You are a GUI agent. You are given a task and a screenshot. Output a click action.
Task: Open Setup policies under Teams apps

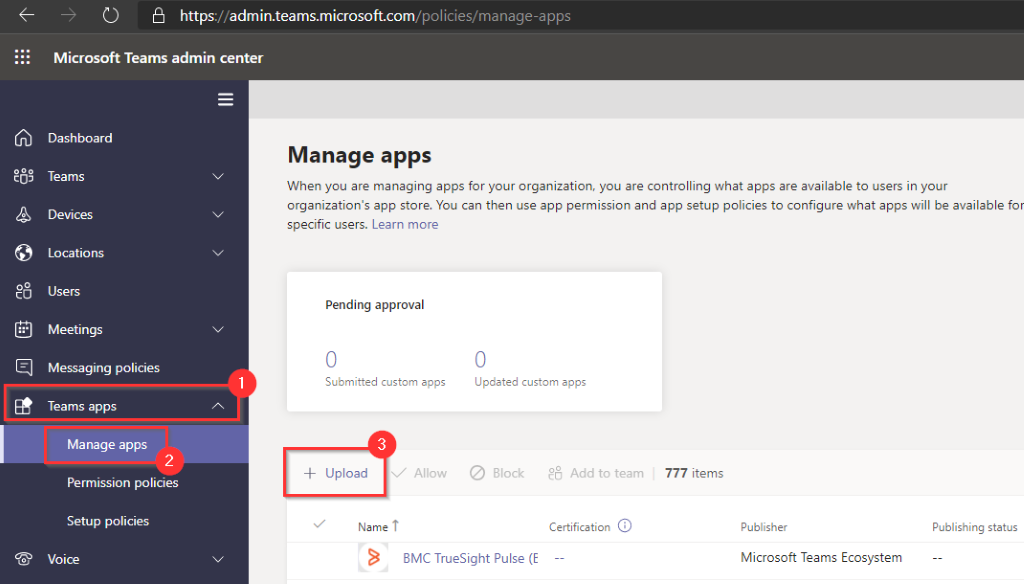[x=108, y=521]
